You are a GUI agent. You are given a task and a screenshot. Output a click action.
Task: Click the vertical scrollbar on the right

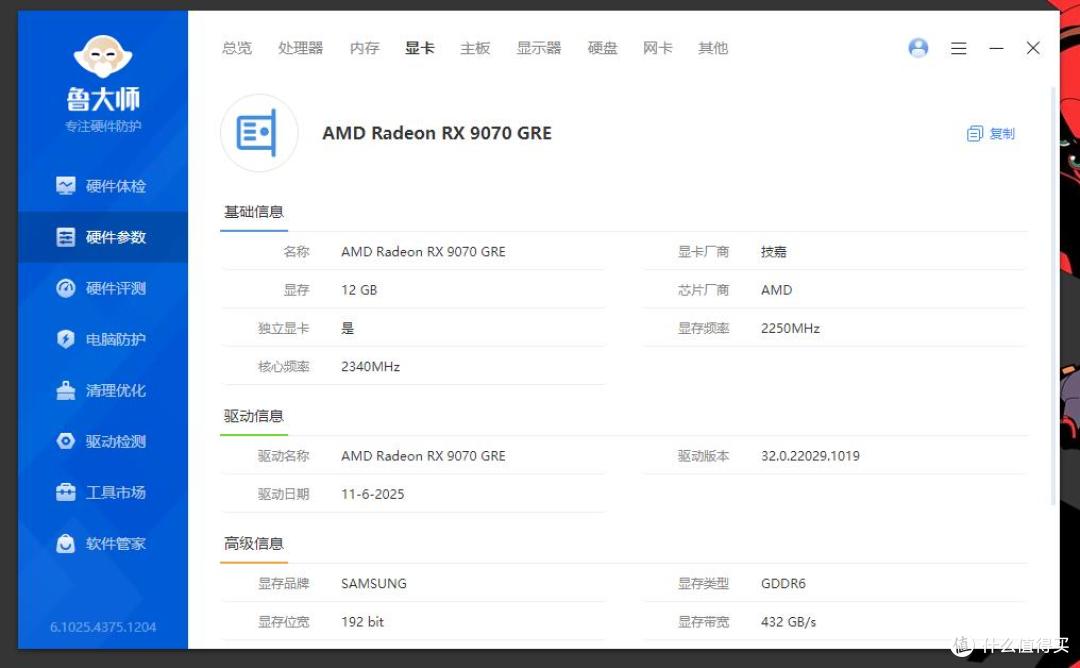click(1053, 296)
